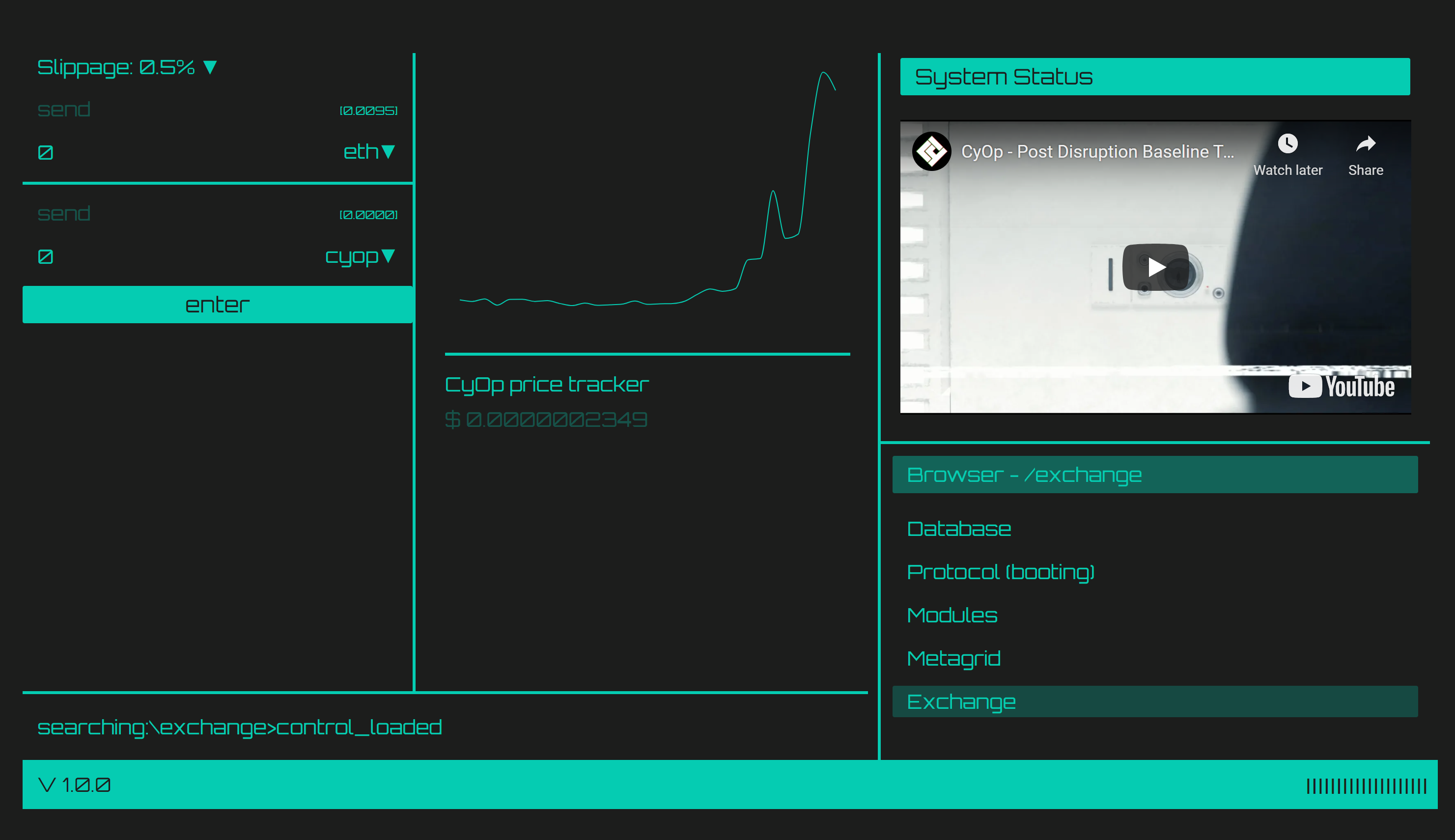Image resolution: width=1455 pixels, height=840 pixels.
Task: Expand the cyop token selector
Action: click(360, 256)
